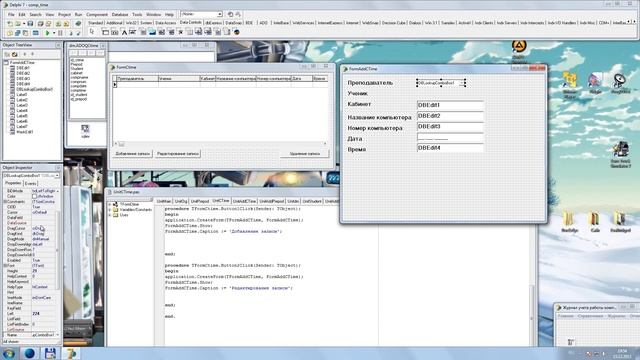
Task: Select the 'cabinet' field in the dm.ADOQCtime list
Action: [76, 73]
